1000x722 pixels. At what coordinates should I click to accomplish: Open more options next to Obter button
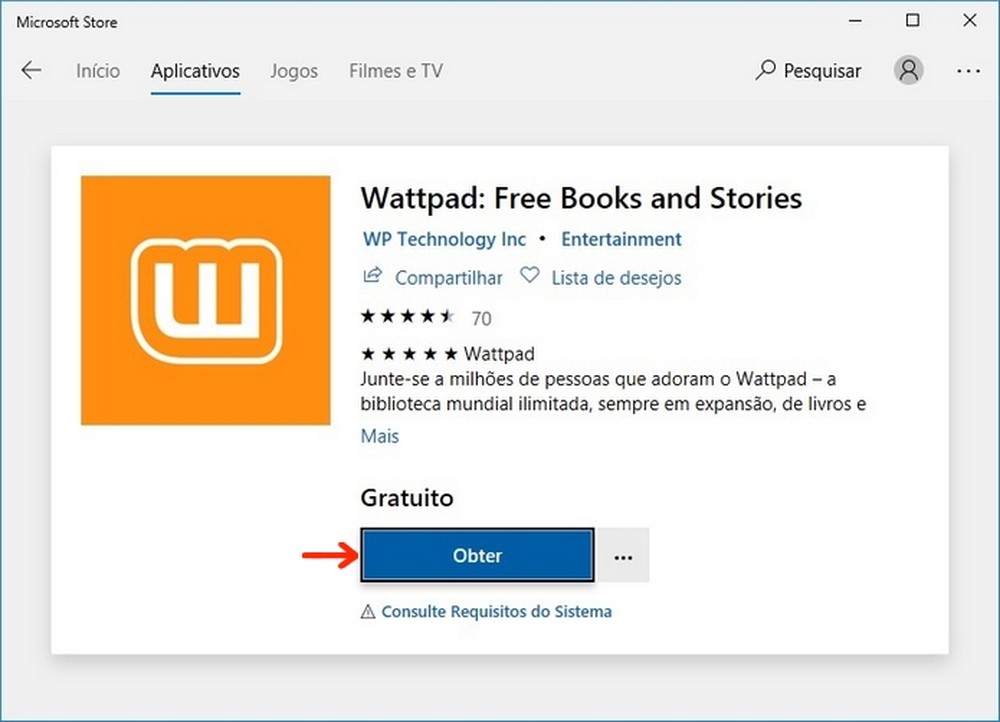click(x=622, y=555)
